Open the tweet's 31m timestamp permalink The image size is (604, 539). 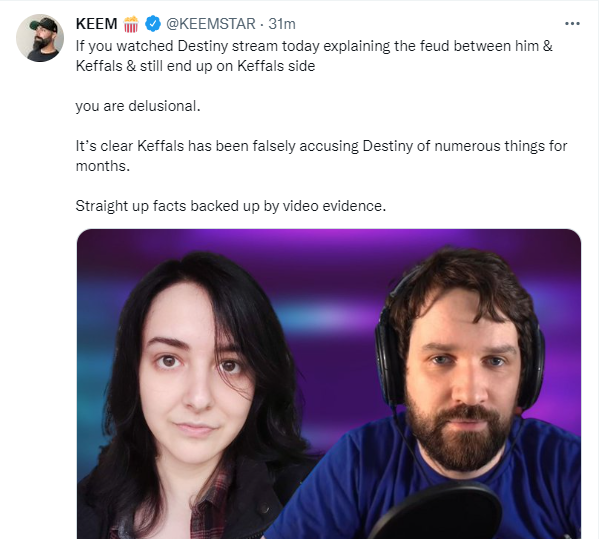[282, 24]
